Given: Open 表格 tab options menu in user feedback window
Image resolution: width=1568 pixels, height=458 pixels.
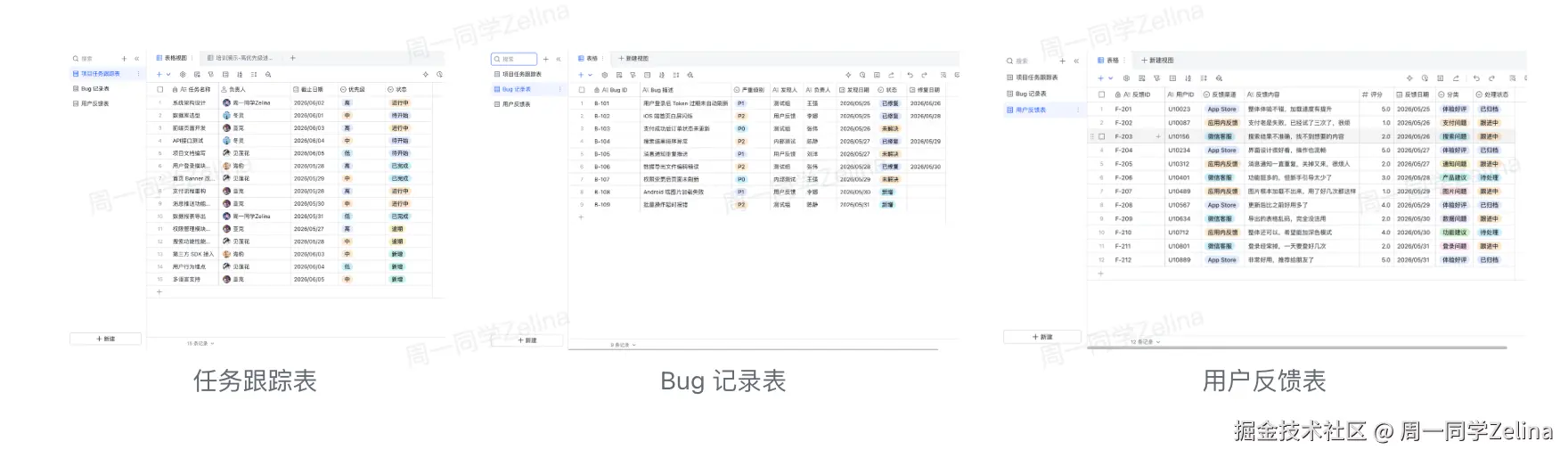Looking at the screenshot, I should tap(1124, 61).
